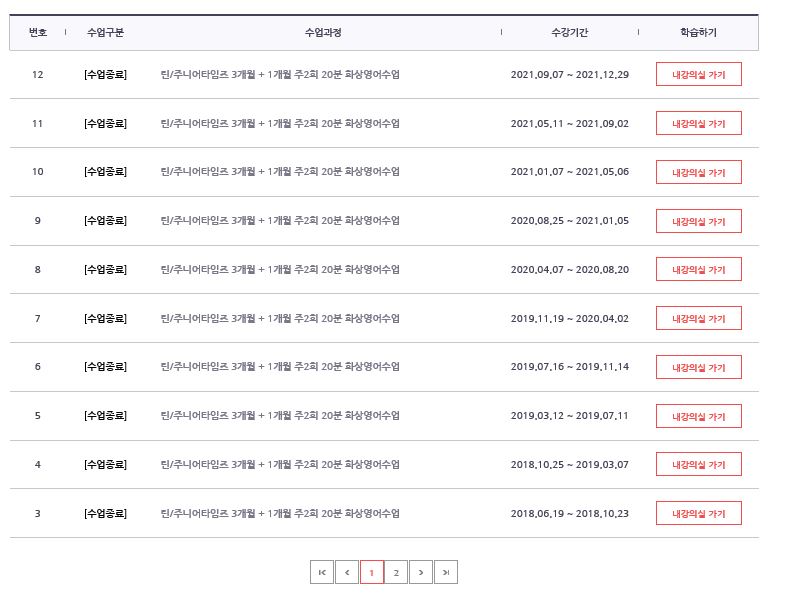Open 내강의실 가기 for course number 12
789x594 pixels.
(698, 75)
